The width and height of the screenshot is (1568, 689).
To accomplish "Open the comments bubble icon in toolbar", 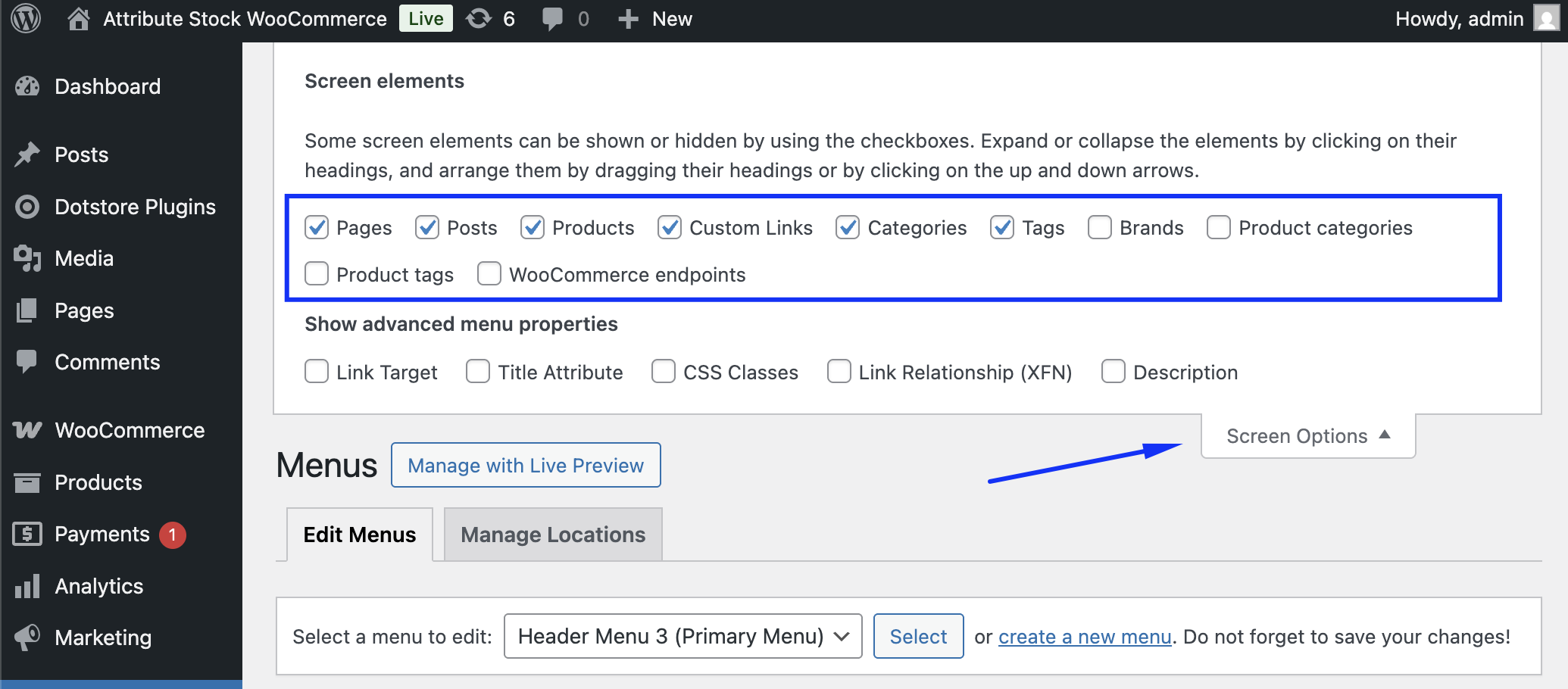I will click(552, 19).
